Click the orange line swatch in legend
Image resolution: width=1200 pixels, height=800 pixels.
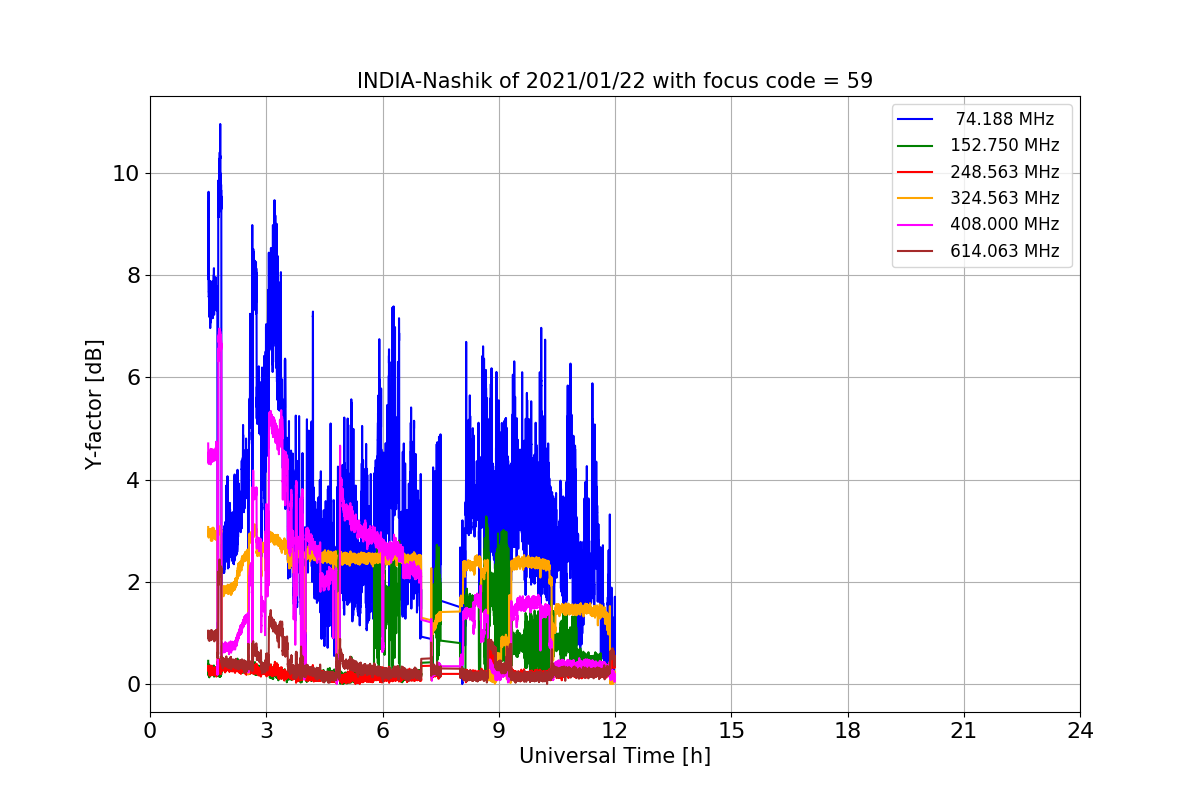pos(915,199)
